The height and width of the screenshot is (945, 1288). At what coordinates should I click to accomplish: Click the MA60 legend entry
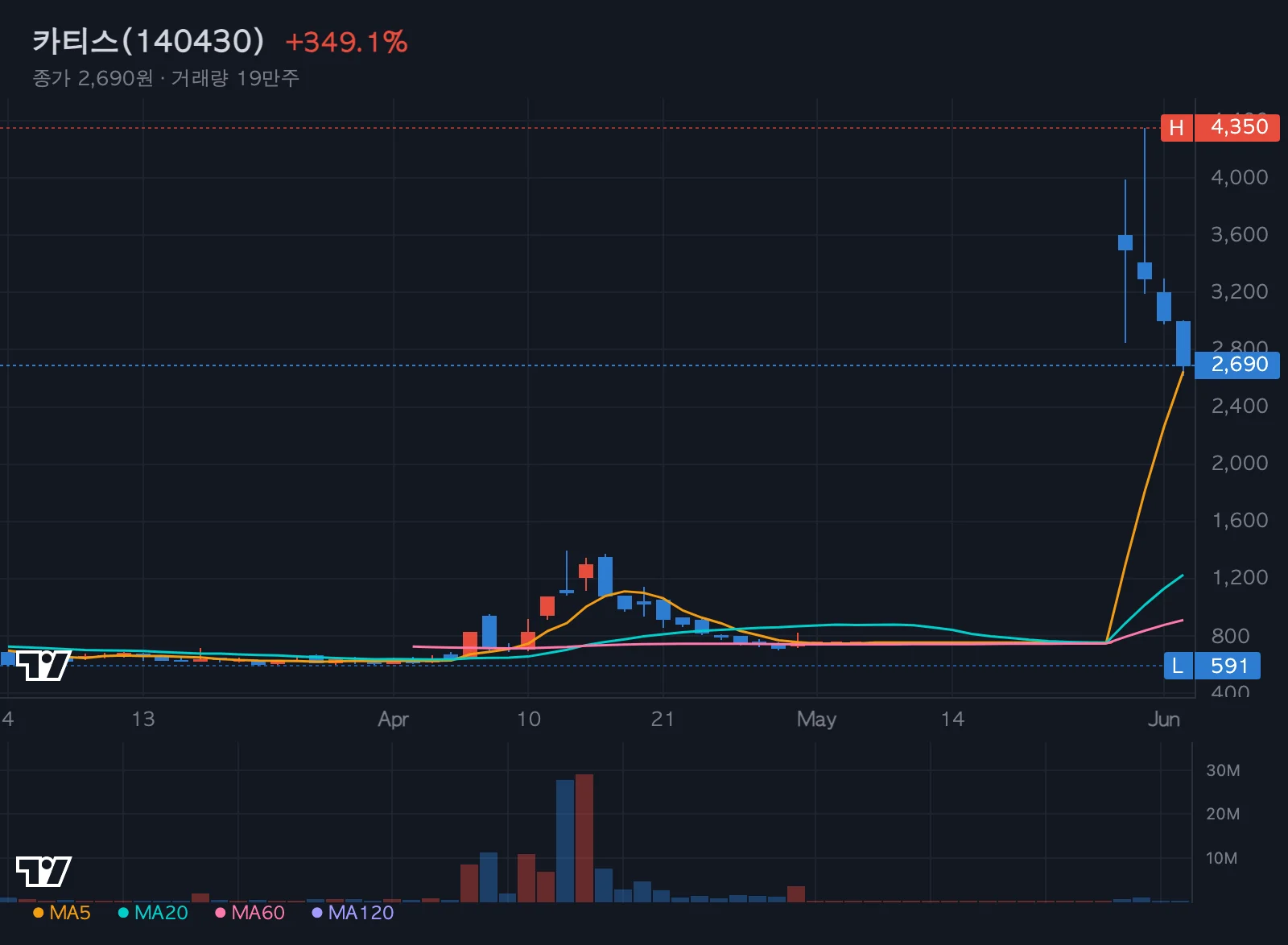[x=250, y=913]
